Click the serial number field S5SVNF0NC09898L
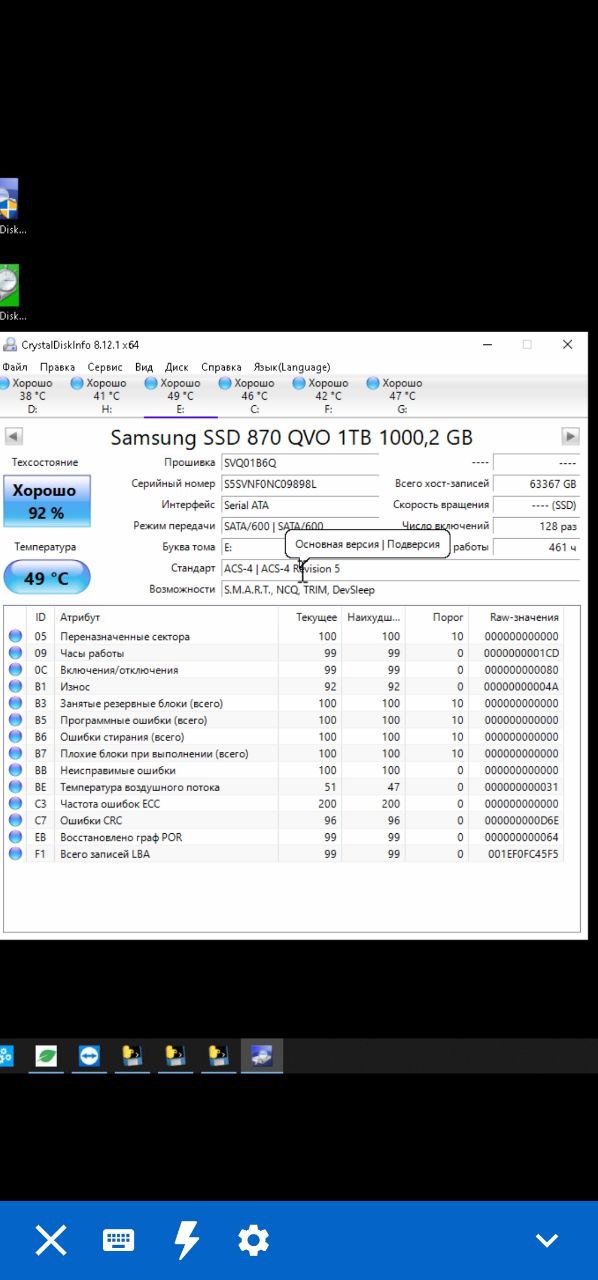Viewport: 598px width, 1280px height. [x=299, y=484]
